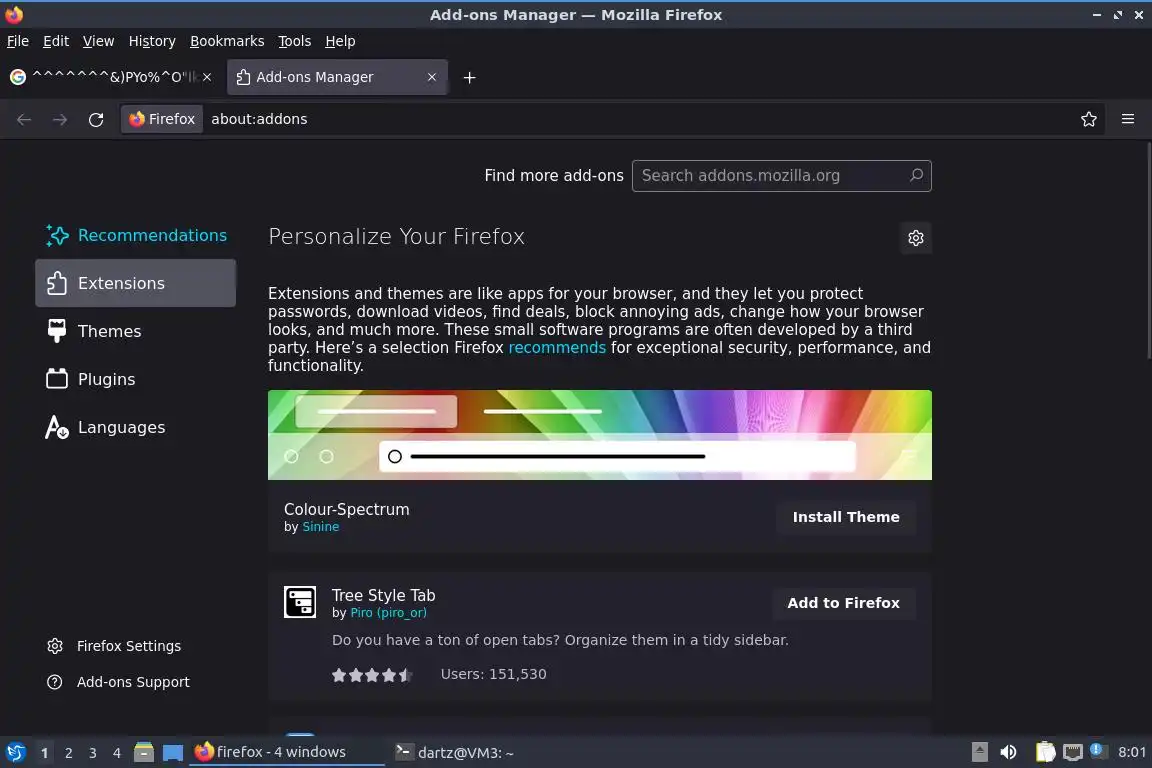Image resolution: width=1152 pixels, height=768 pixels.
Task: Click the Personalize Your Firefox heading
Action: coord(396,237)
